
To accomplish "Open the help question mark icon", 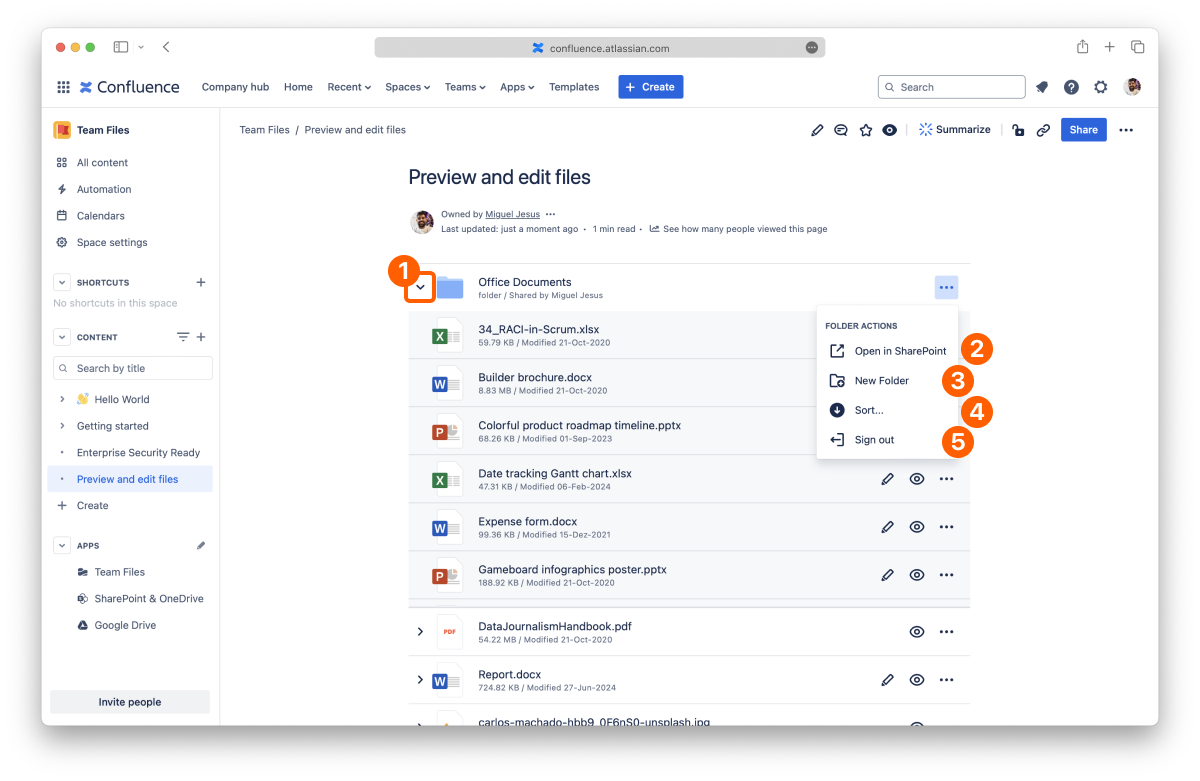I will pos(1071,87).
